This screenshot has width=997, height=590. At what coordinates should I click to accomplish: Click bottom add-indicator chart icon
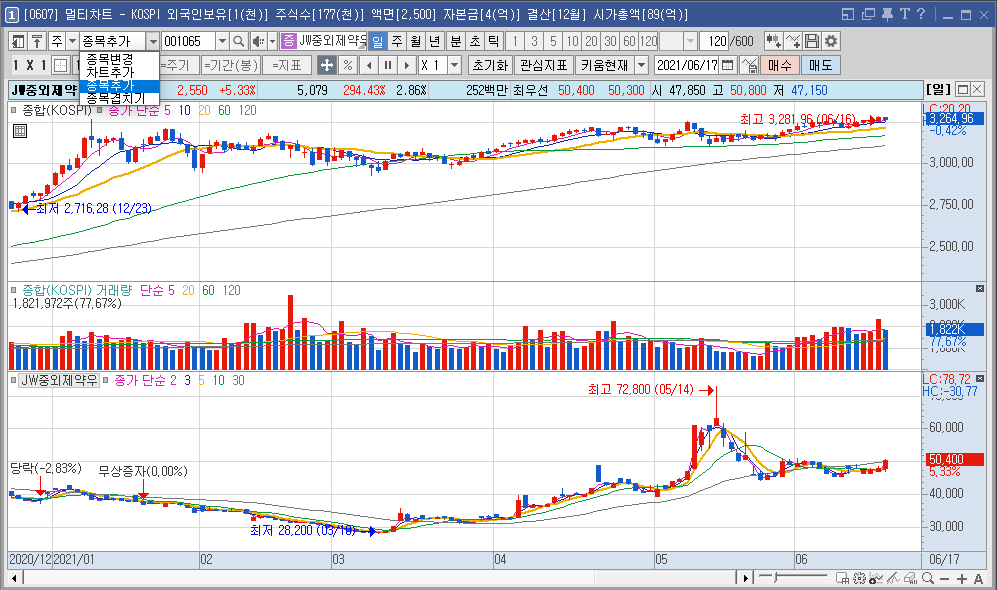[876, 578]
